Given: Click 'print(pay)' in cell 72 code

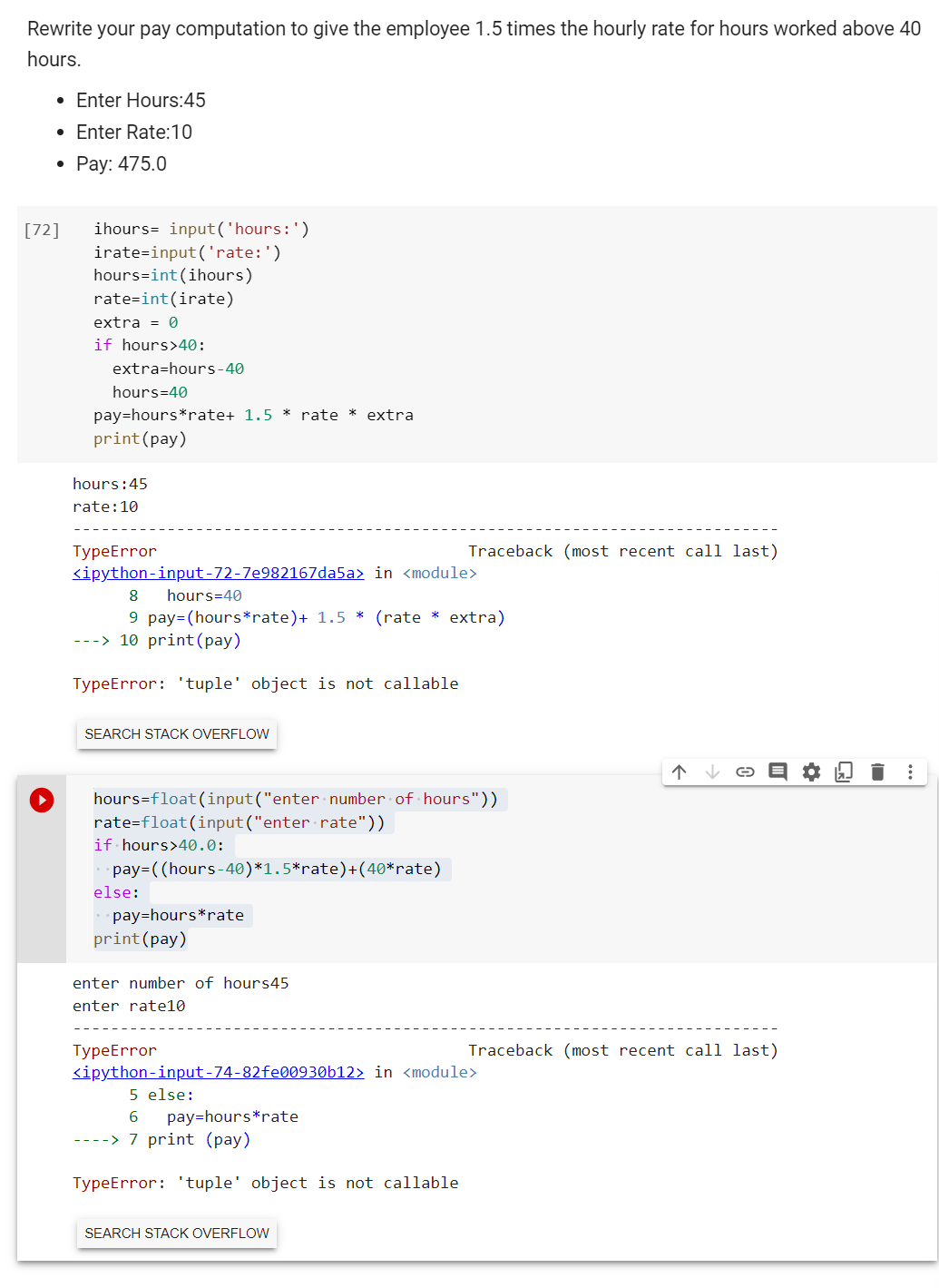Looking at the screenshot, I should (140, 438).
